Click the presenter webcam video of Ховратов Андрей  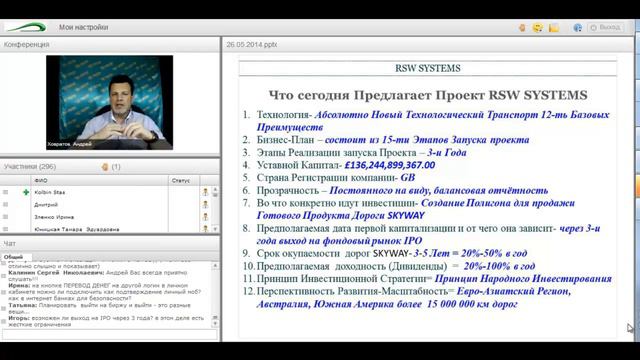click(x=109, y=102)
